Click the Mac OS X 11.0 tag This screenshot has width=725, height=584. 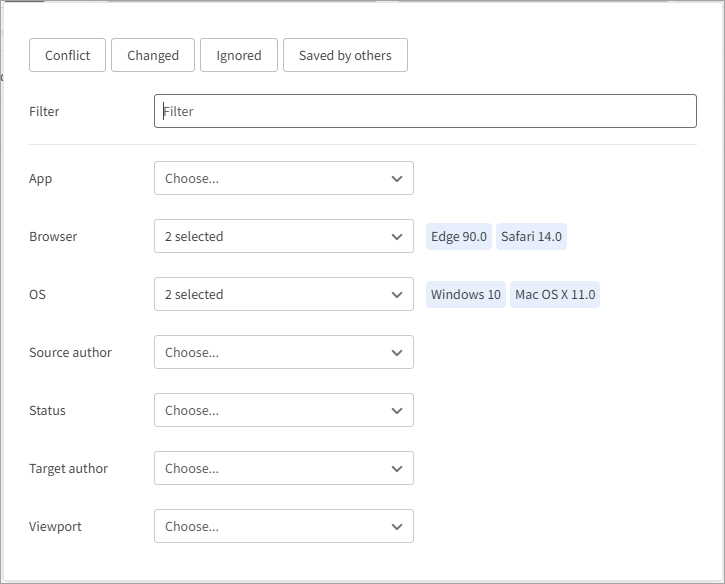pyautogui.click(x=555, y=295)
